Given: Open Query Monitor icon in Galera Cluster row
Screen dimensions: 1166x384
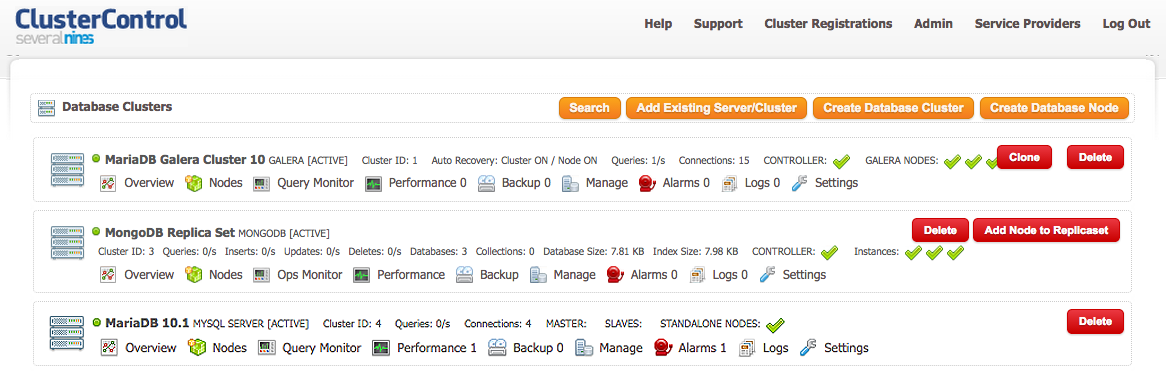Looking at the screenshot, I should [x=262, y=183].
